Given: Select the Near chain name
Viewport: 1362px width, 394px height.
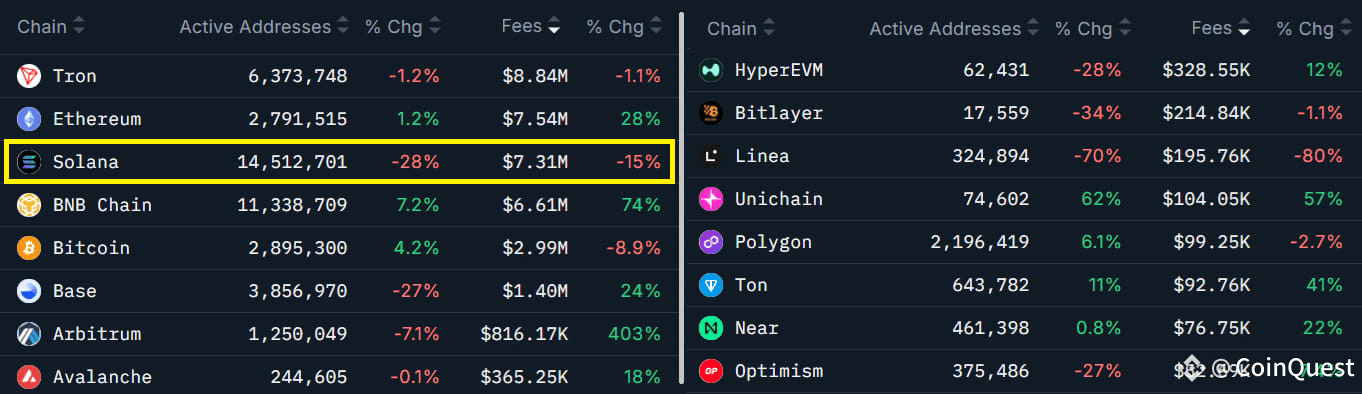Looking at the screenshot, I should (x=756, y=328).
